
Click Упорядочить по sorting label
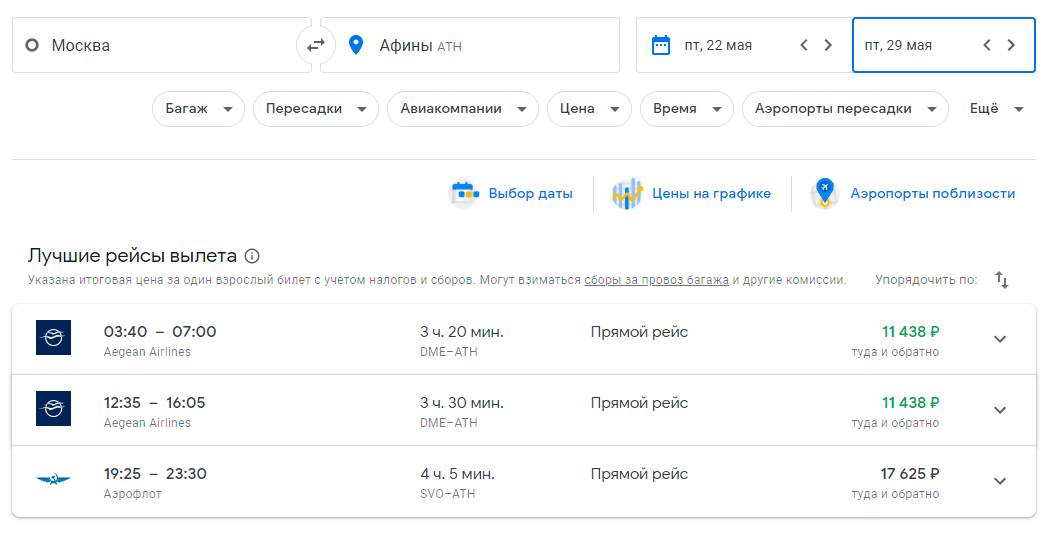click(926, 280)
